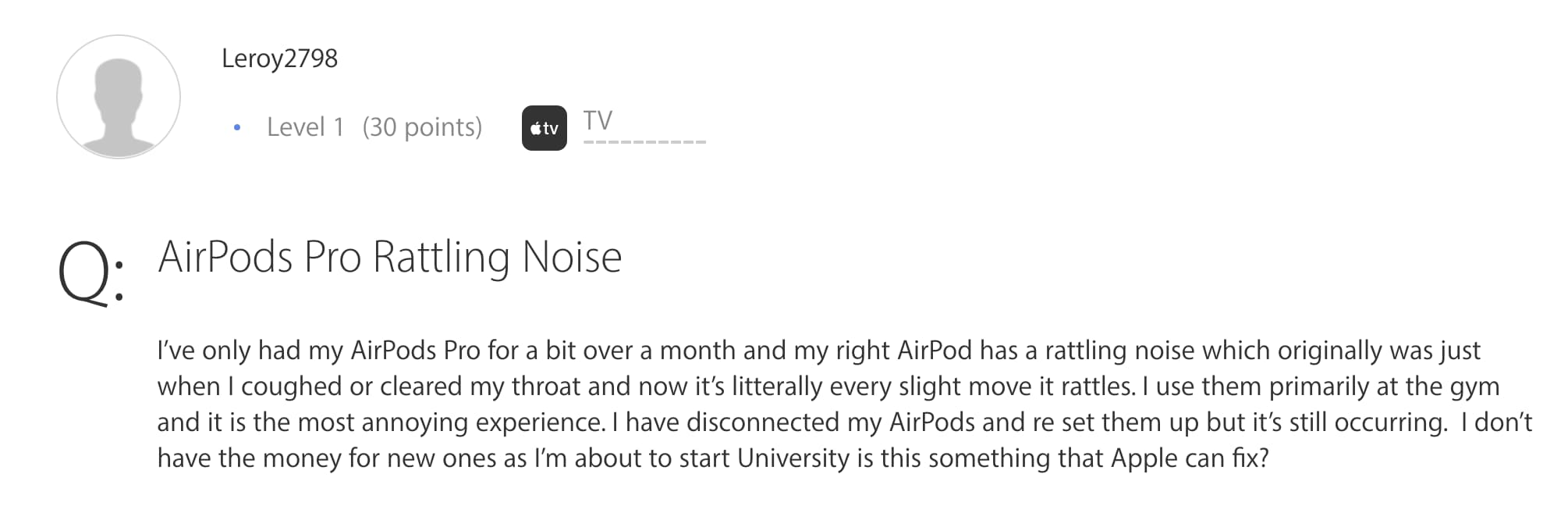This screenshot has width=1568, height=506.
Task: Open the Leroy2798 user profile
Action: pyautogui.click(x=279, y=59)
